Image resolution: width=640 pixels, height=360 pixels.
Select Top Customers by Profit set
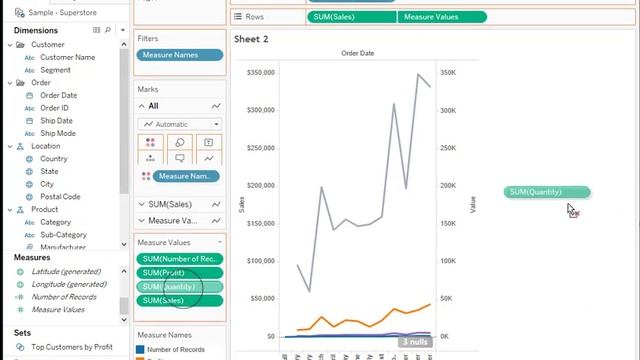point(72,347)
